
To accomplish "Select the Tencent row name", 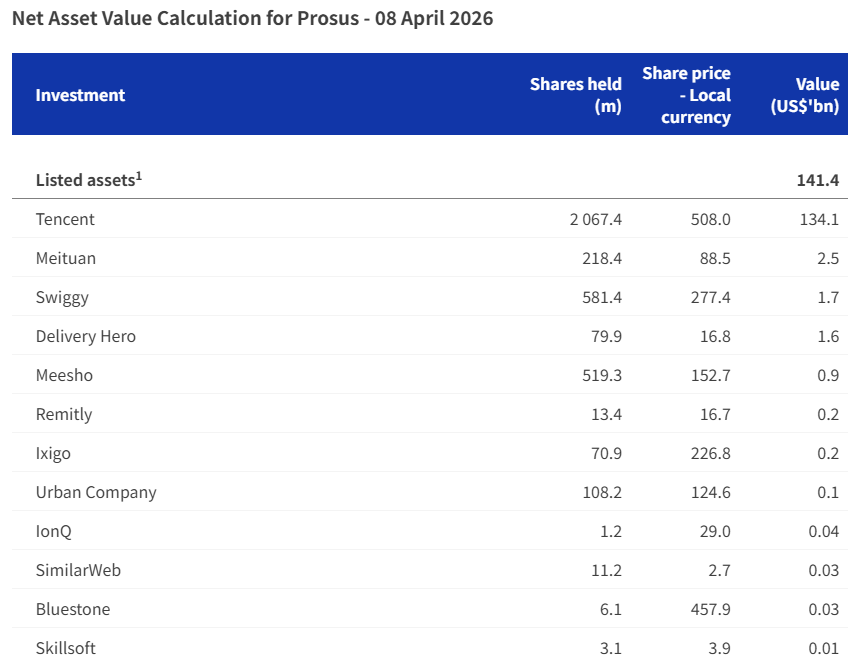I will (65, 219).
